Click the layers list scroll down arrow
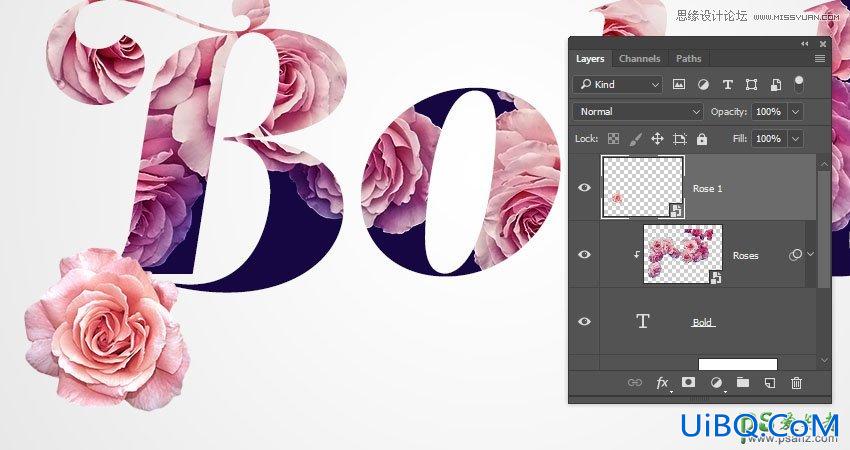850x450 pixels. pos(824,360)
